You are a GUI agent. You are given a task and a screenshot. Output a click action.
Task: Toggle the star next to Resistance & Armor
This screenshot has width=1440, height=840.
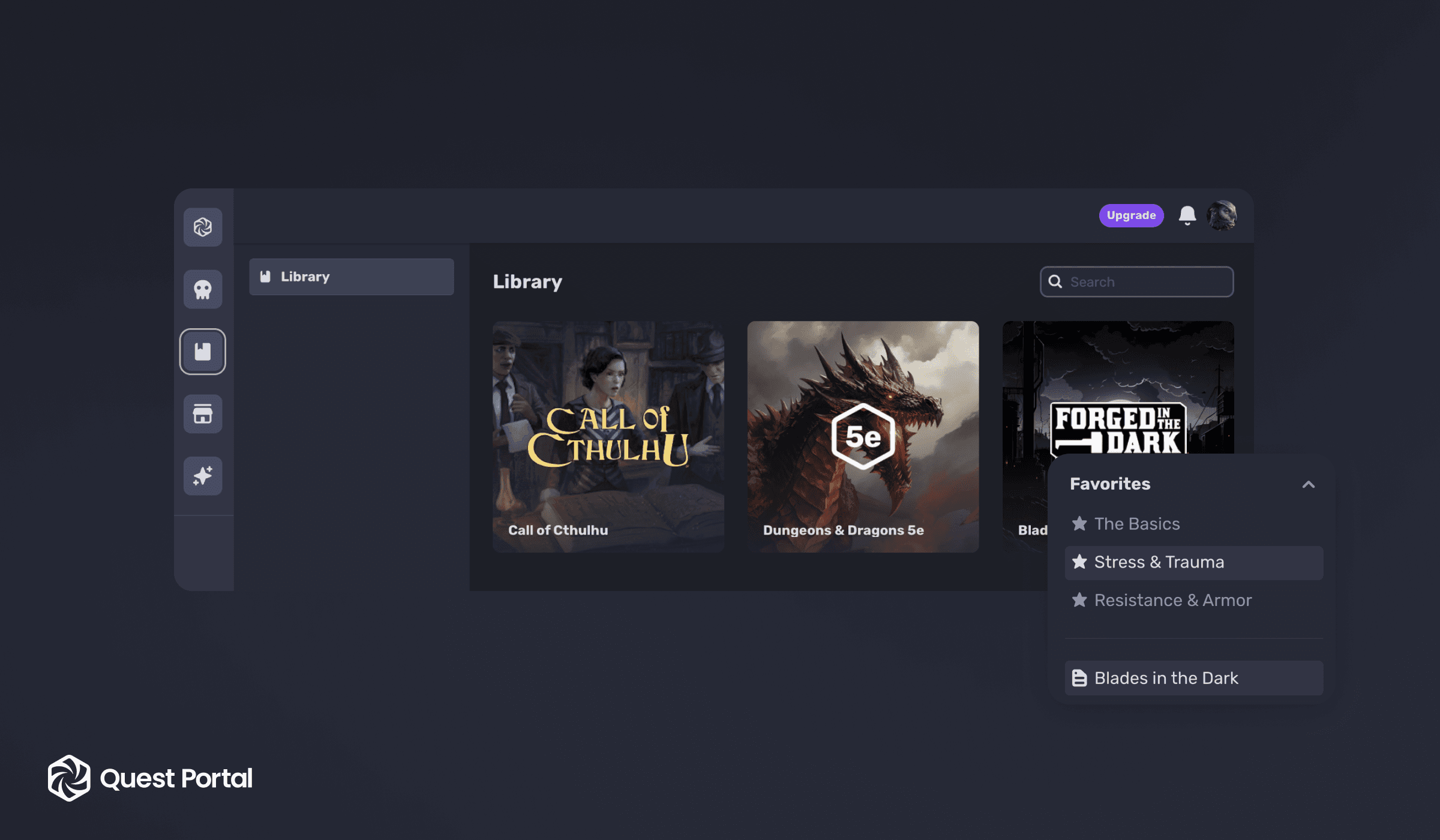tap(1079, 600)
